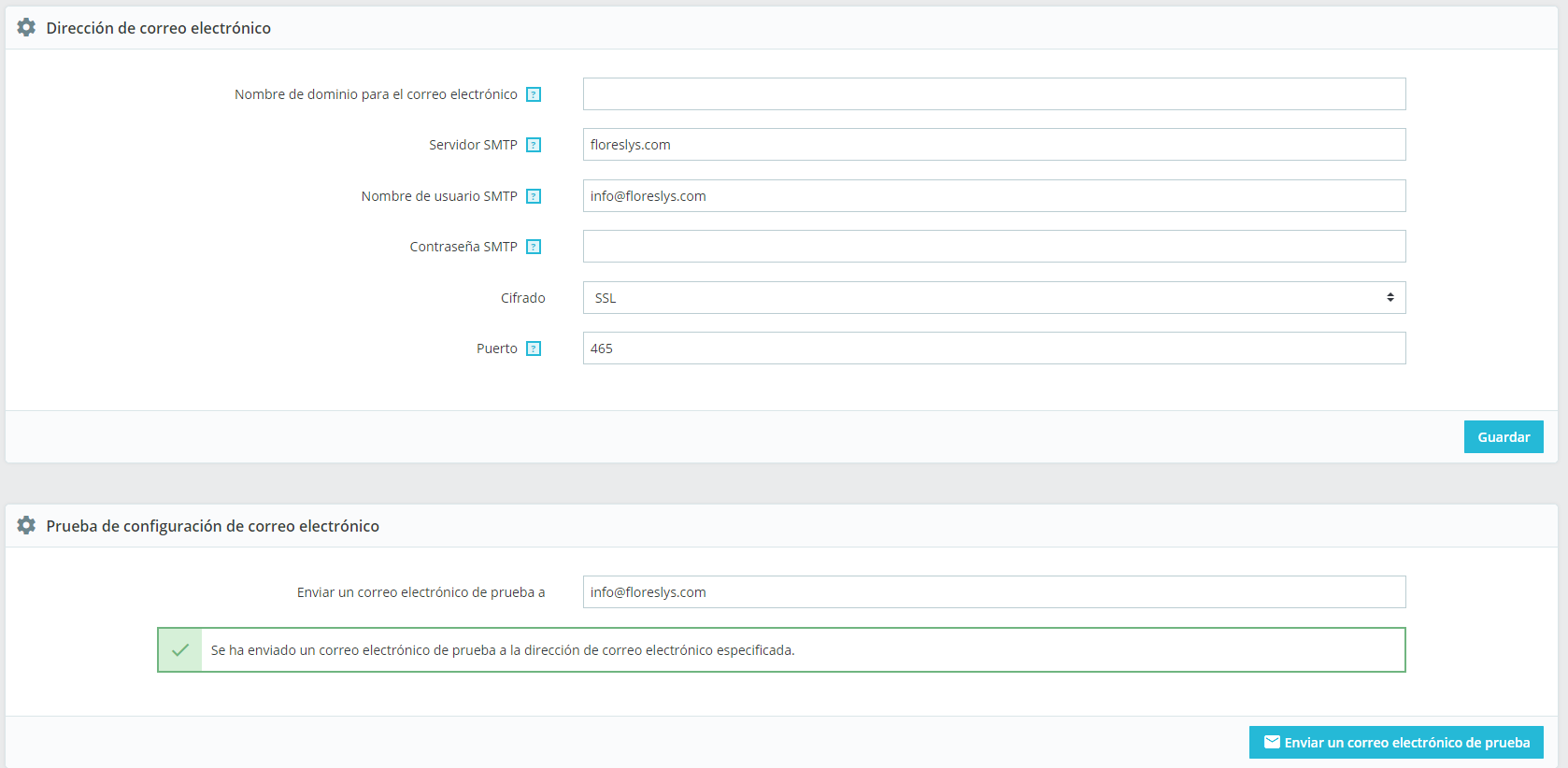Click the 'Cifrado' label

click(523, 298)
